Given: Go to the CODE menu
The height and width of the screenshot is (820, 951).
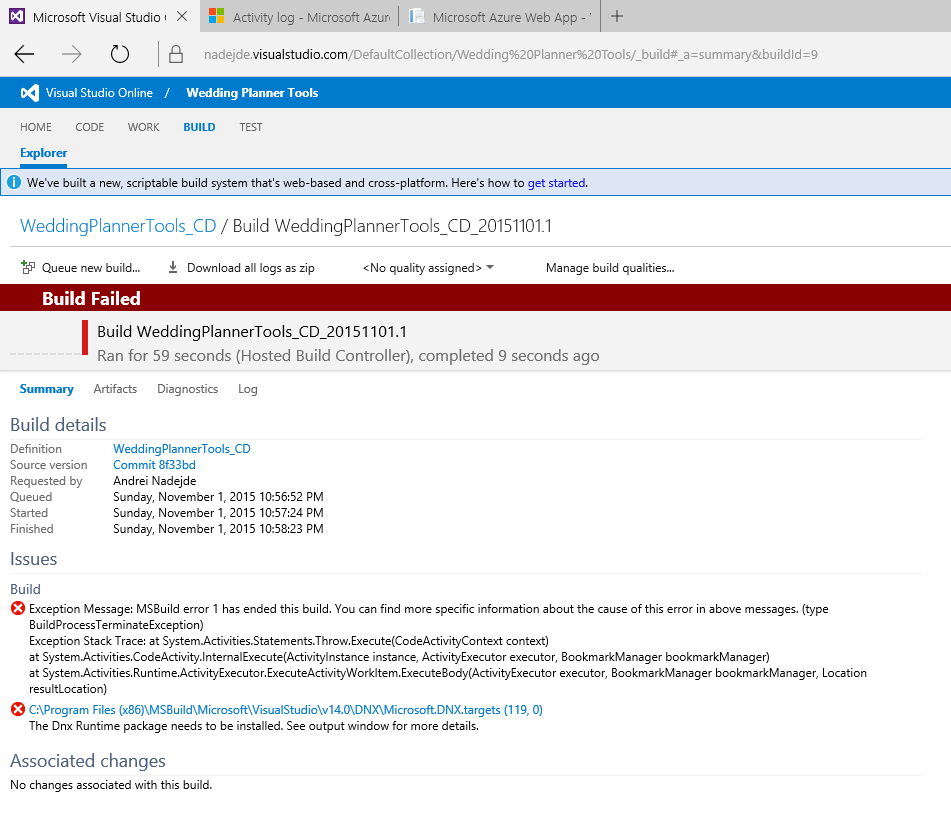Looking at the screenshot, I should click(x=90, y=127).
